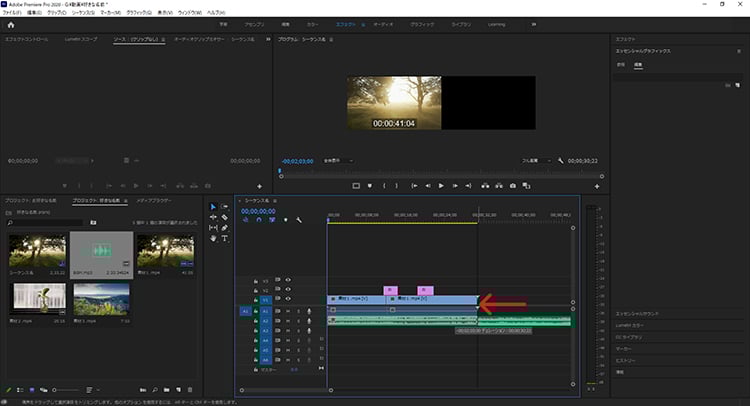Play the Program monitor
Viewport: 750px width, 406px height.
tap(441, 186)
